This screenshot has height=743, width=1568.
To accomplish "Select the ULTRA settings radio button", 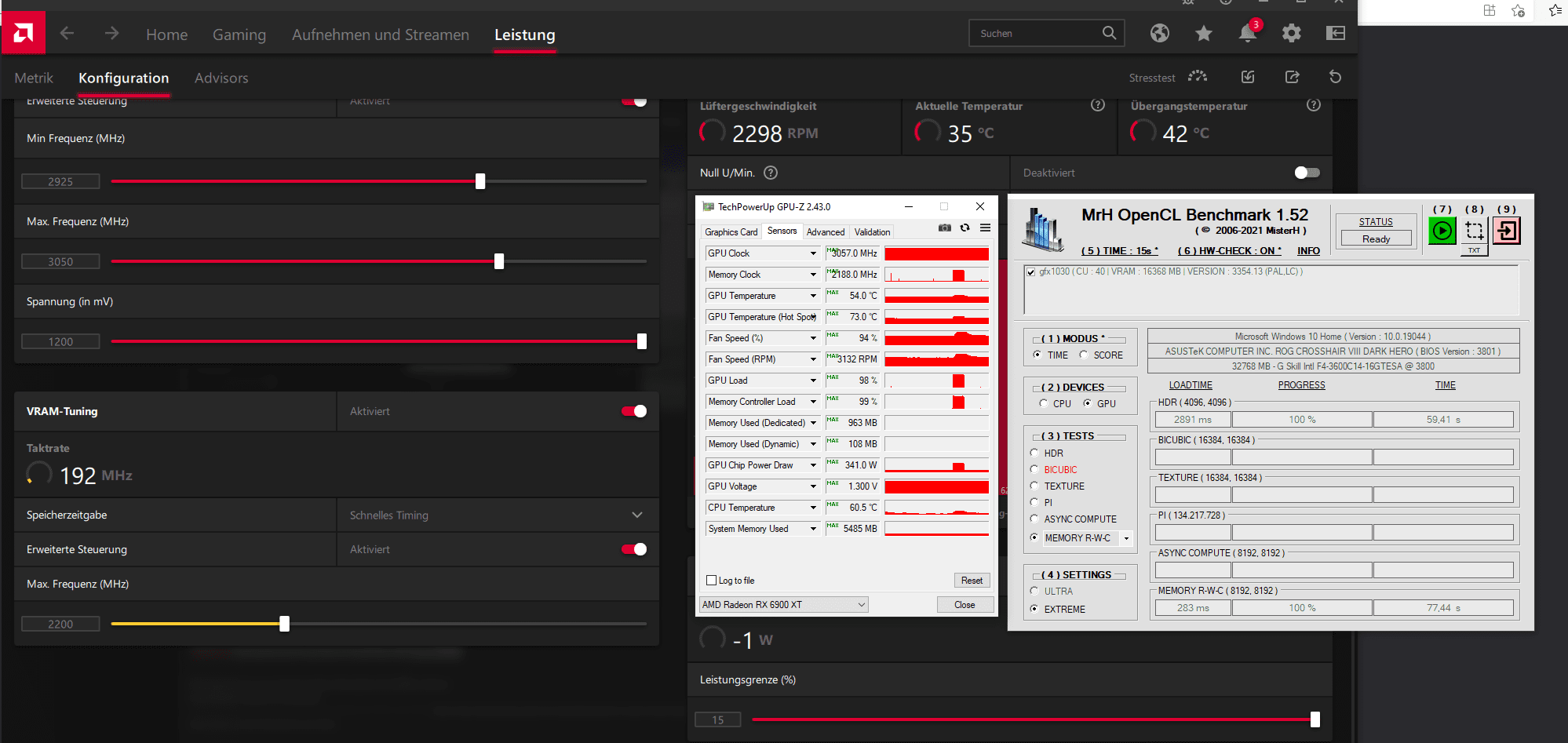I will coord(1034,591).
